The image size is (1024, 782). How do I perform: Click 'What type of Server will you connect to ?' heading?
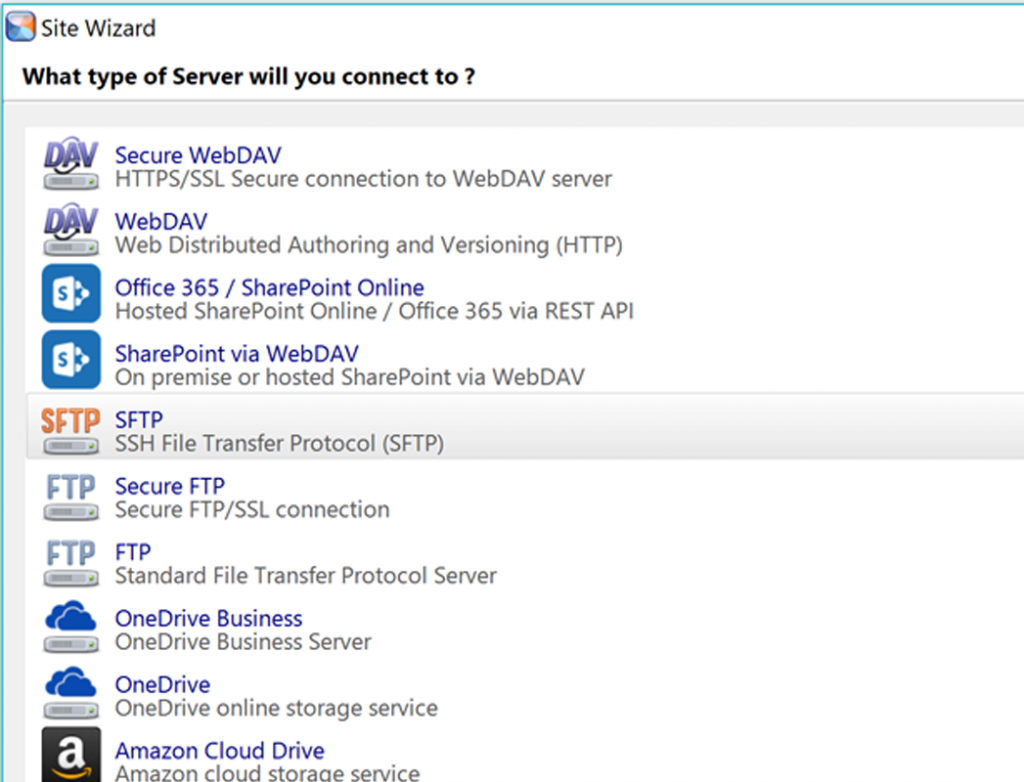coord(248,76)
